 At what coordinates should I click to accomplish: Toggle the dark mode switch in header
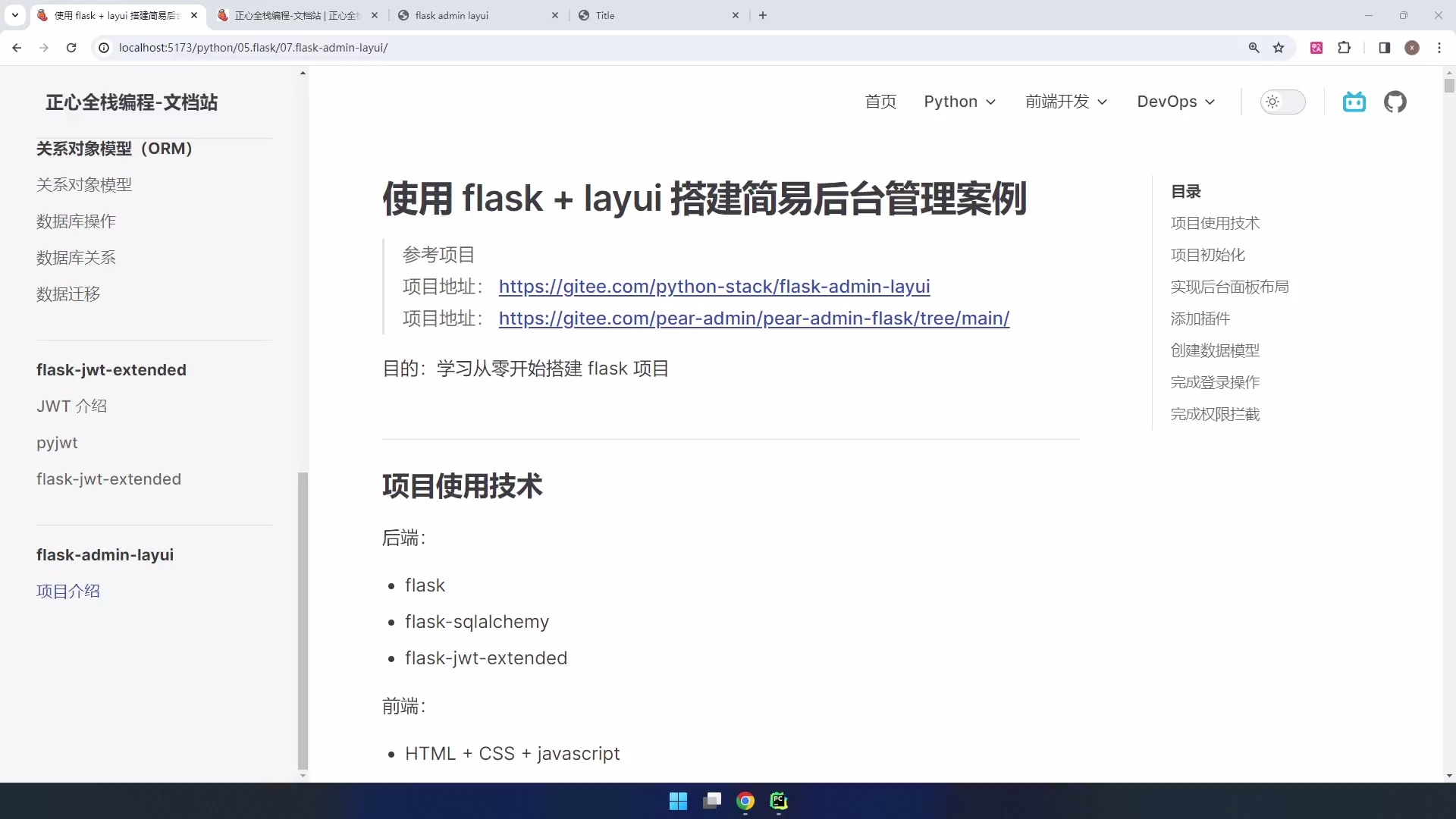tap(1283, 102)
